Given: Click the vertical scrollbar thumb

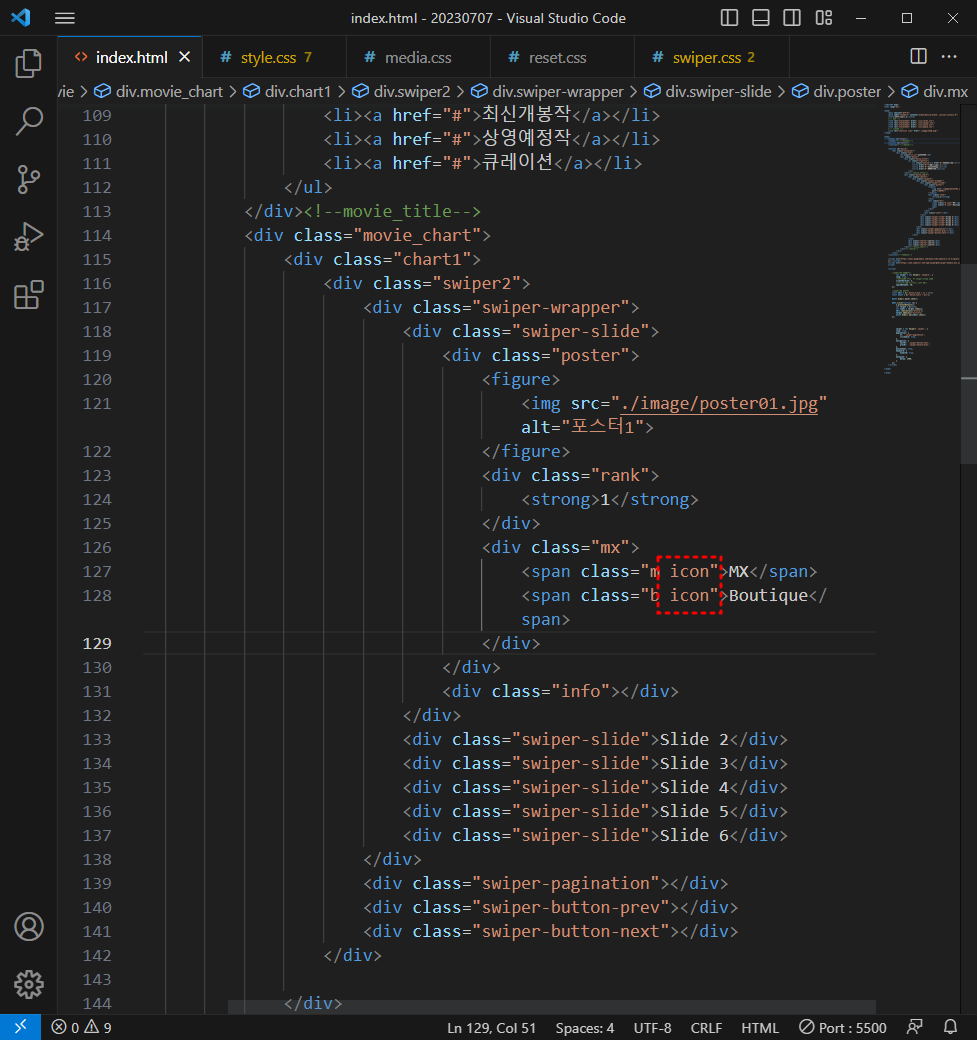Looking at the screenshot, I should tap(969, 363).
